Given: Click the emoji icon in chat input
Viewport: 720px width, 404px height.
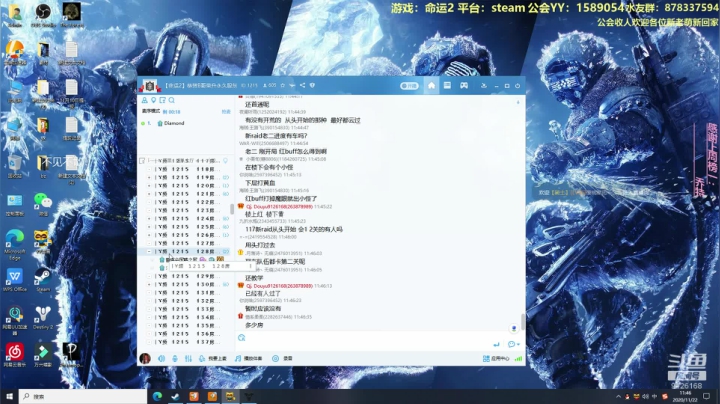Looking at the screenshot, I should point(242,338).
